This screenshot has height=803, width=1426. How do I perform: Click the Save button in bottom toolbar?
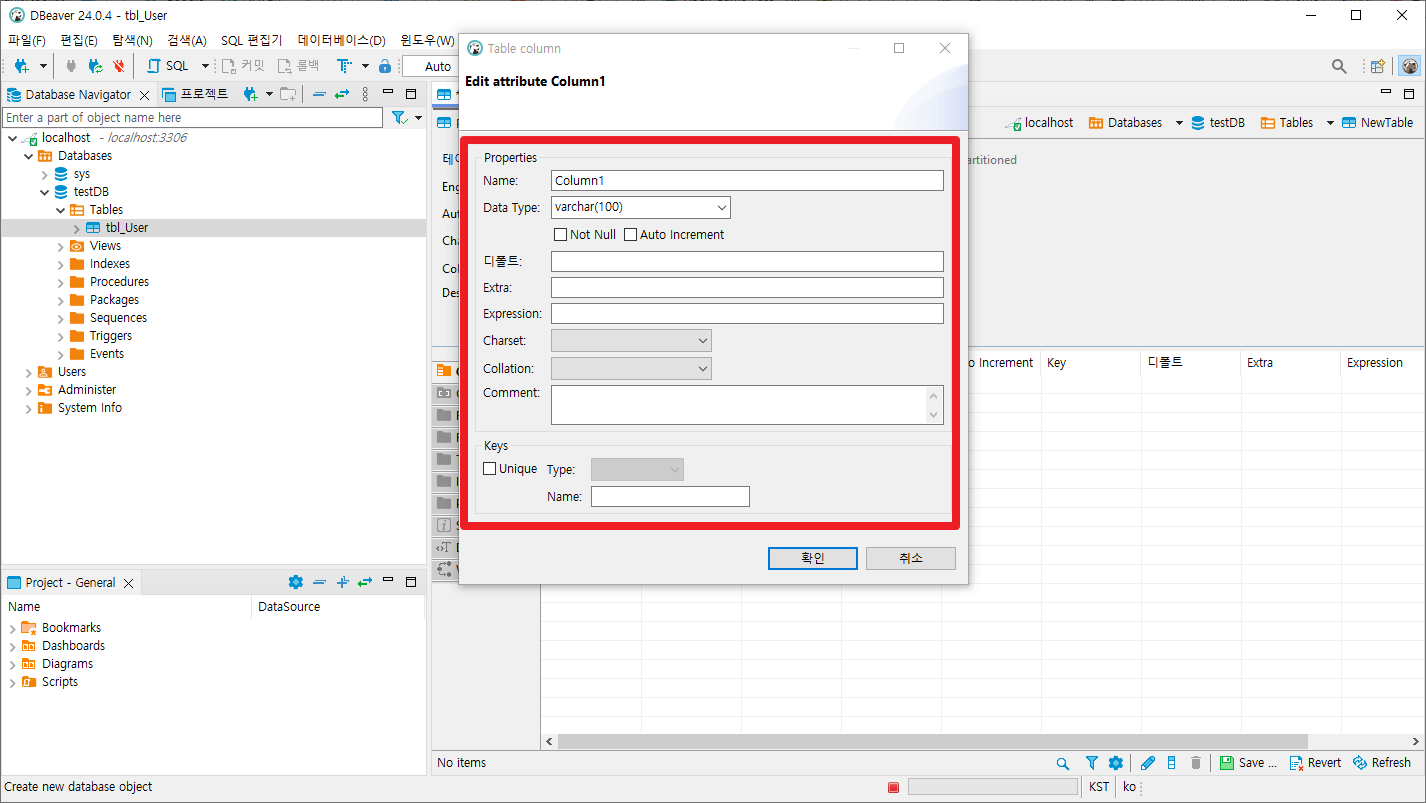(1248, 763)
